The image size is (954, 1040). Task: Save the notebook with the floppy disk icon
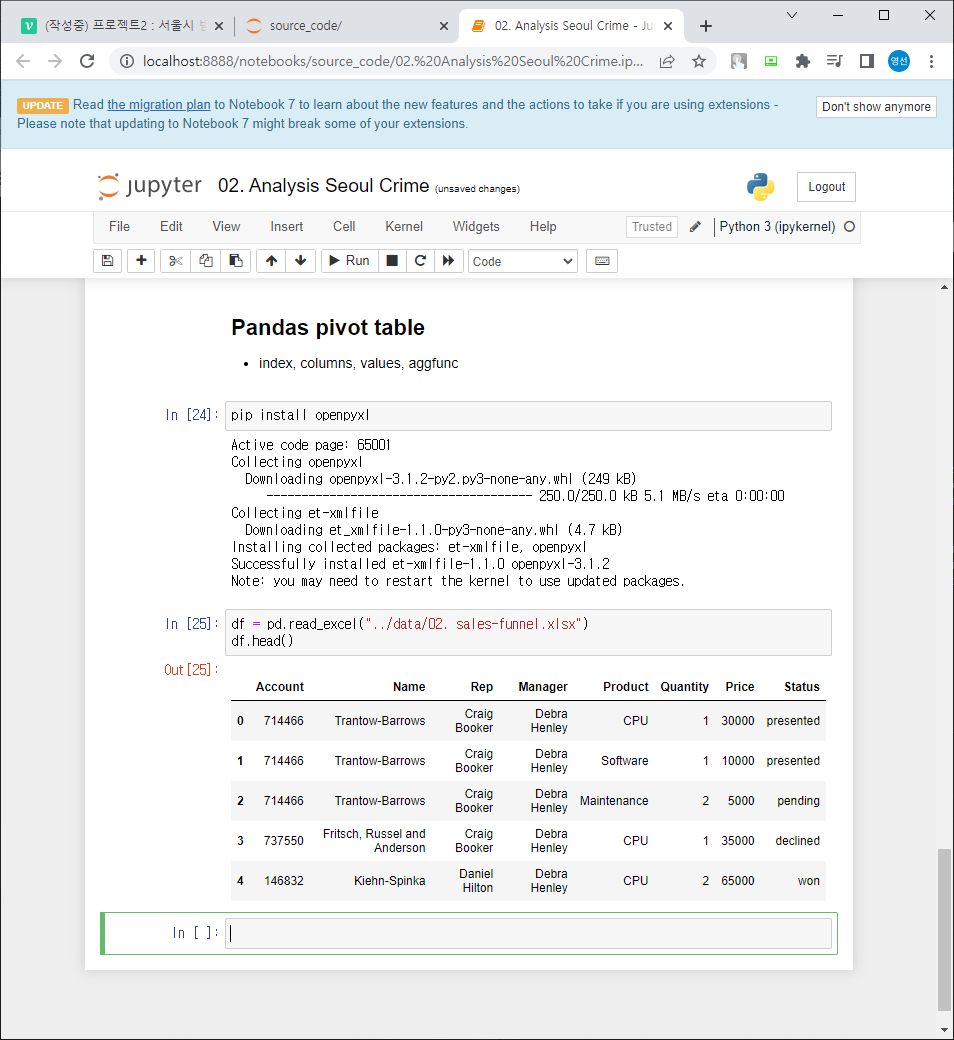[107, 261]
